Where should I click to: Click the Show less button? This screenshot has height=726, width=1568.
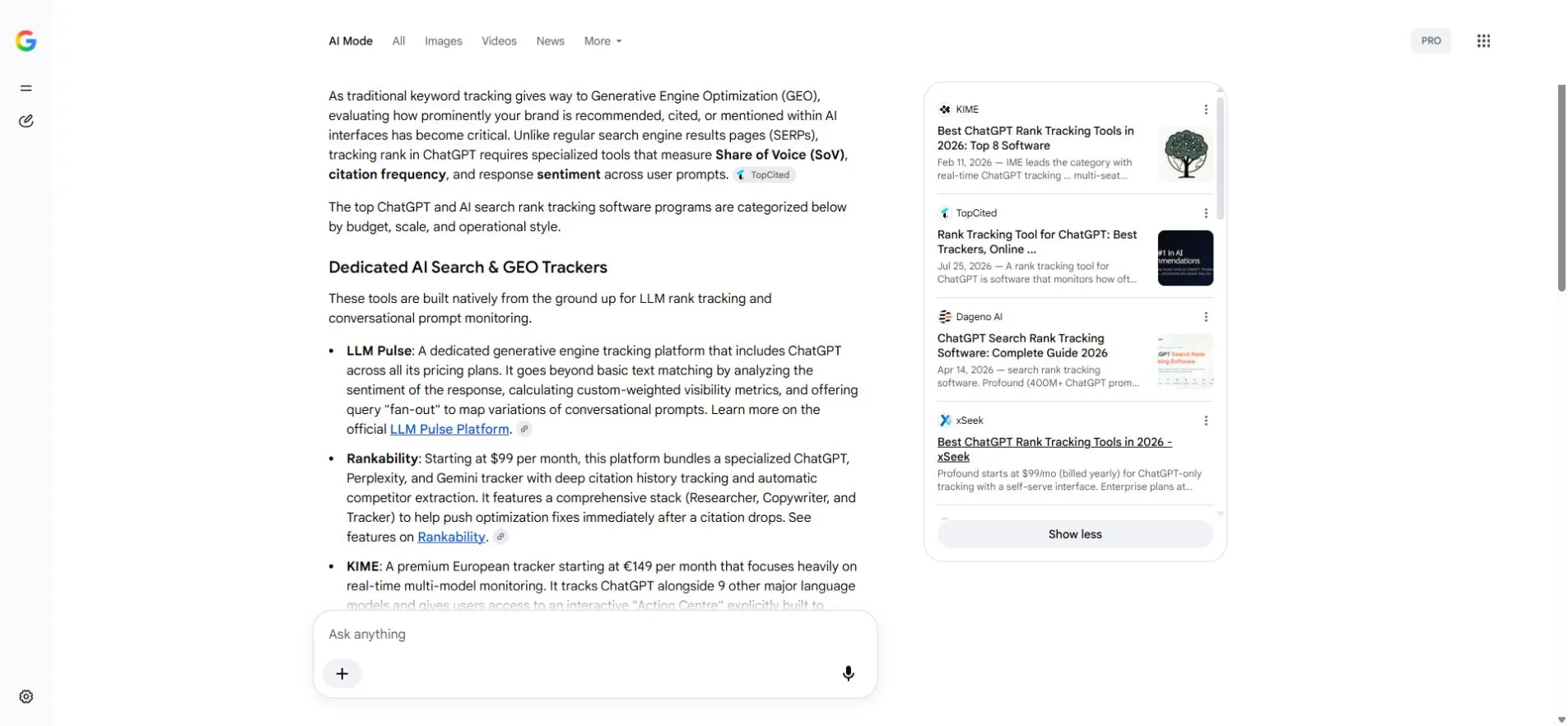[1075, 534]
